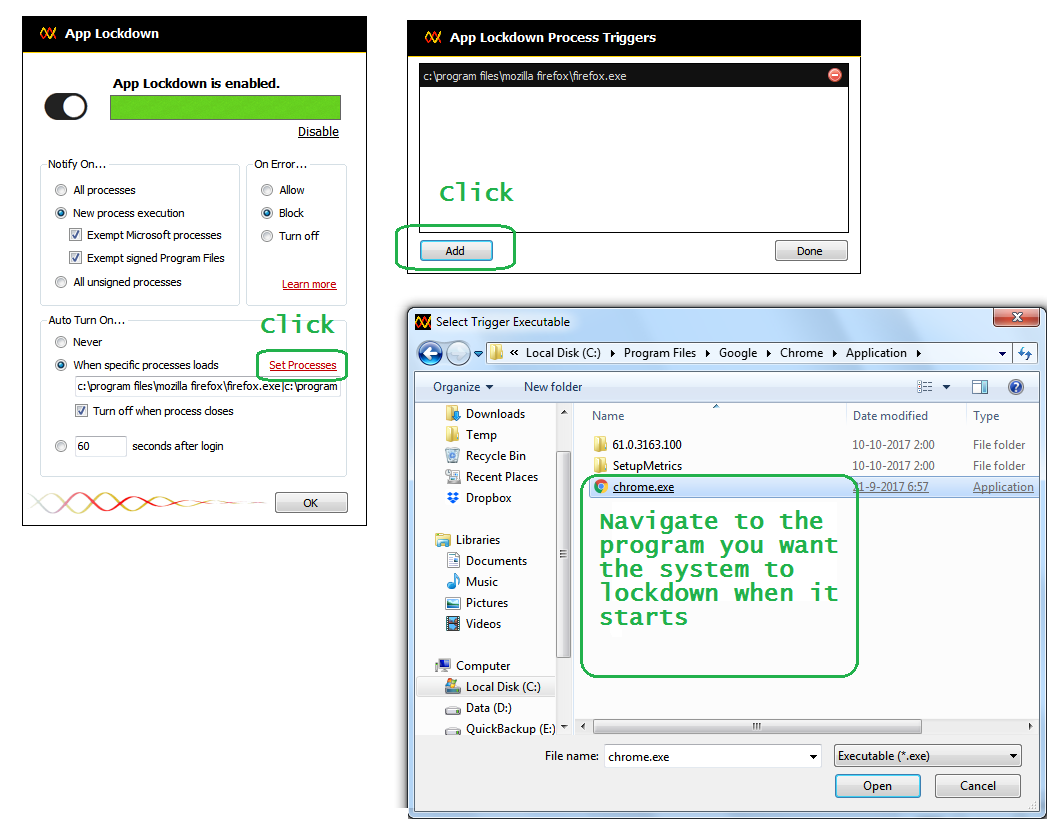Open the view options dropdown arrow

click(x=946, y=387)
